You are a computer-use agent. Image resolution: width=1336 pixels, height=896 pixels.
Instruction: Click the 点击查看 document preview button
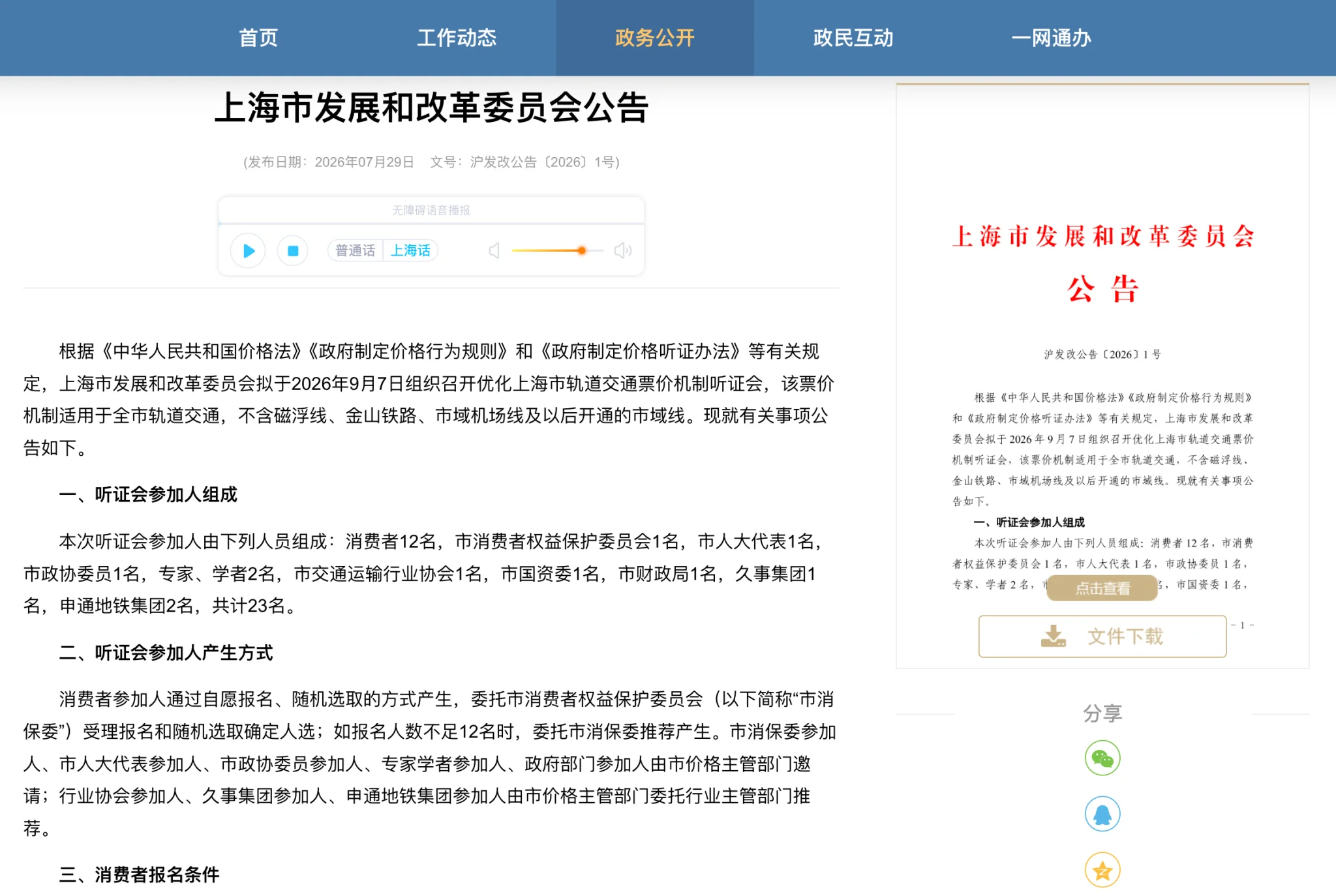1102,588
